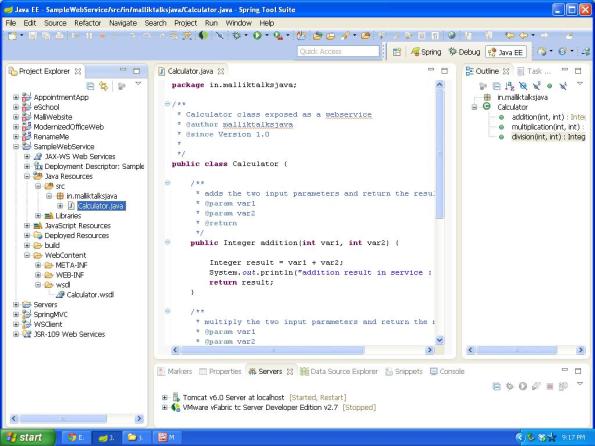Collapse the class Javadoc comment fold marker
Image resolution: width=595 pixels, height=446 pixels.
[167, 104]
